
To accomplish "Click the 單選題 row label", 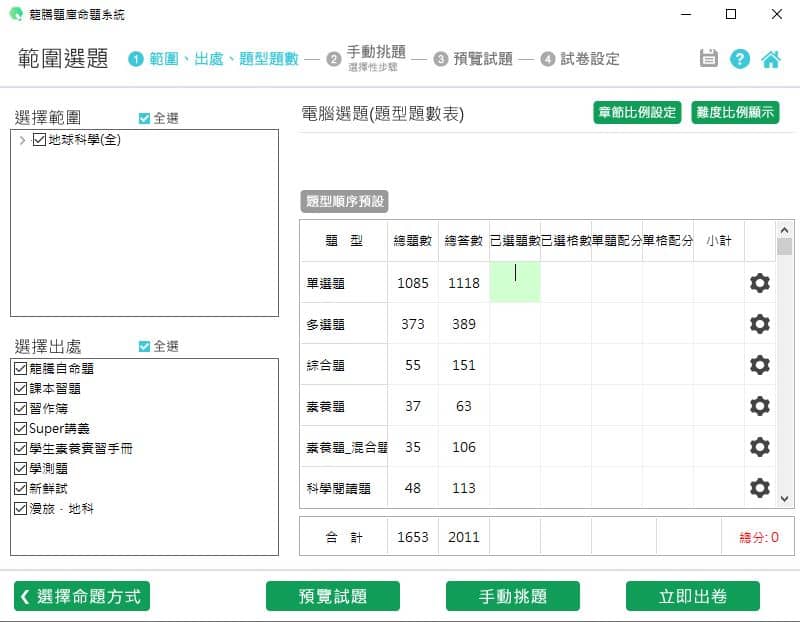I will point(326,283).
